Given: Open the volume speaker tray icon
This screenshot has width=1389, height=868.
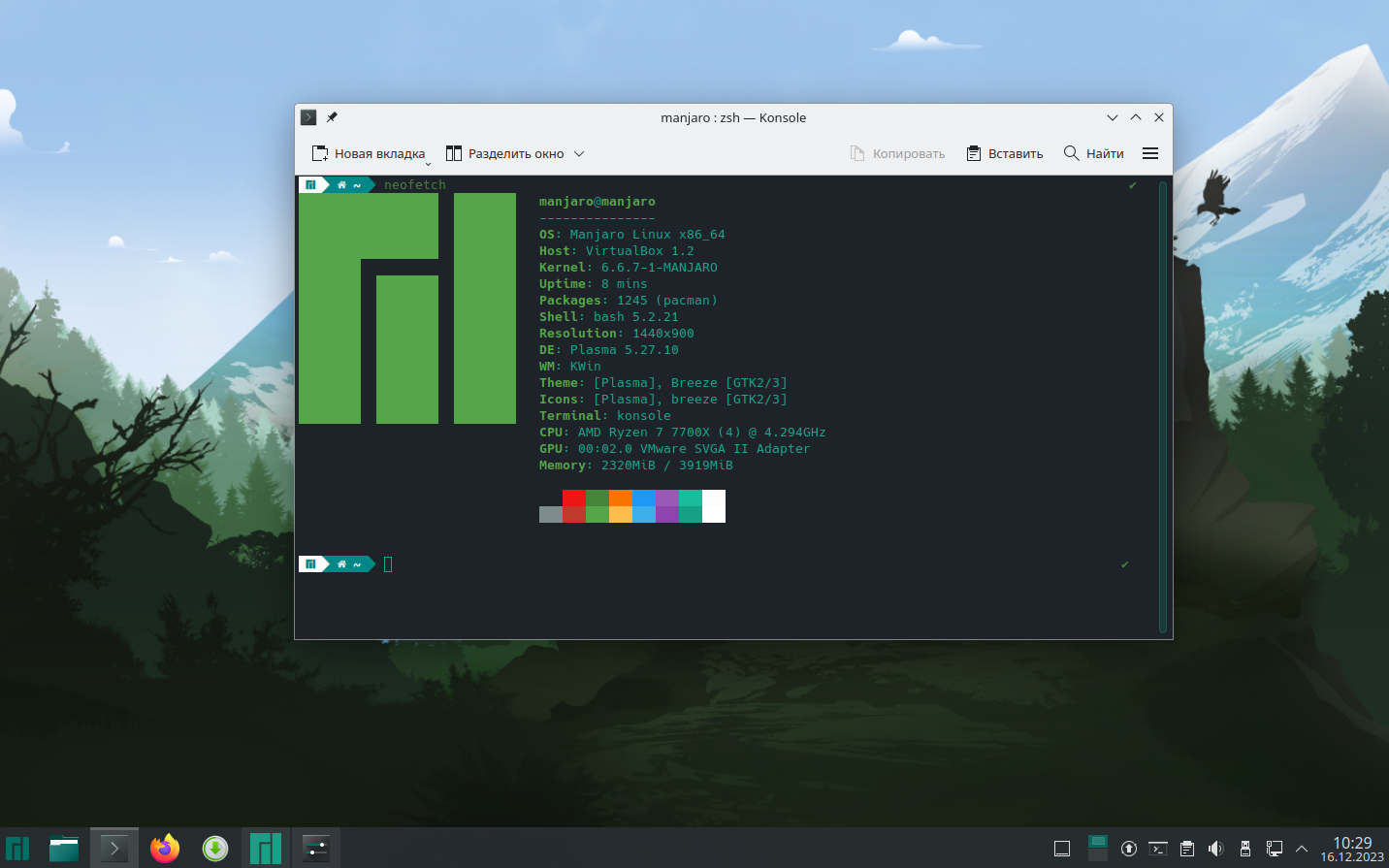Looking at the screenshot, I should click(1216, 849).
